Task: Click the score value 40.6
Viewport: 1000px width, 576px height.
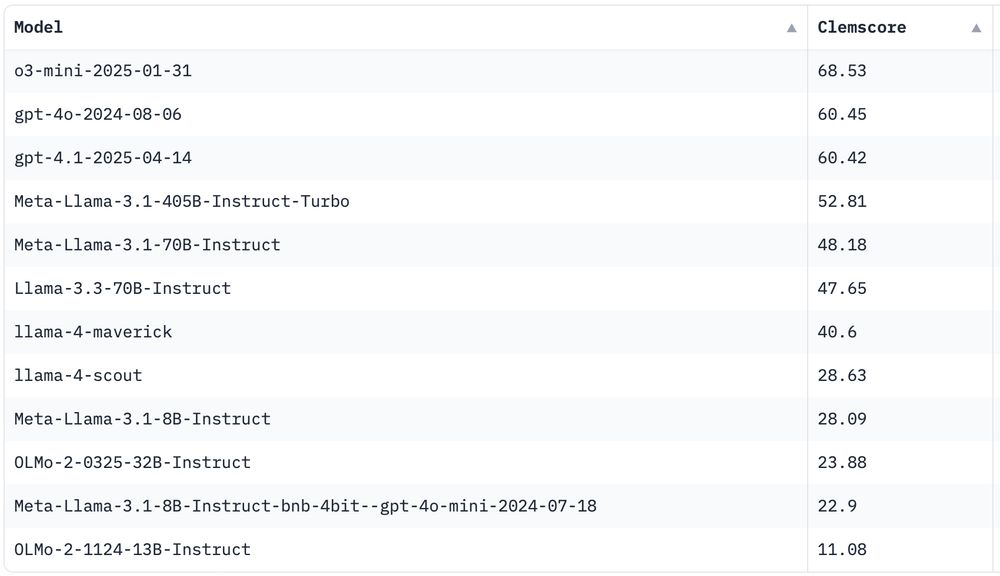Action: pos(837,332)
